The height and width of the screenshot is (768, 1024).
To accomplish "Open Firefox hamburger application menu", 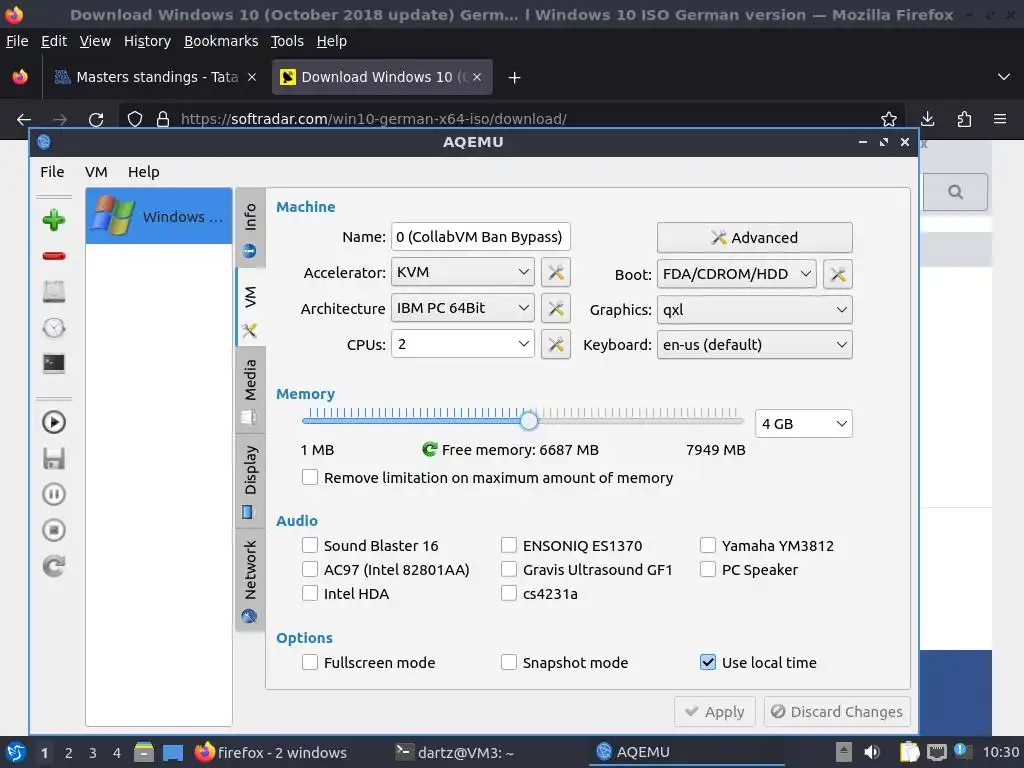I will point(1000,119).
